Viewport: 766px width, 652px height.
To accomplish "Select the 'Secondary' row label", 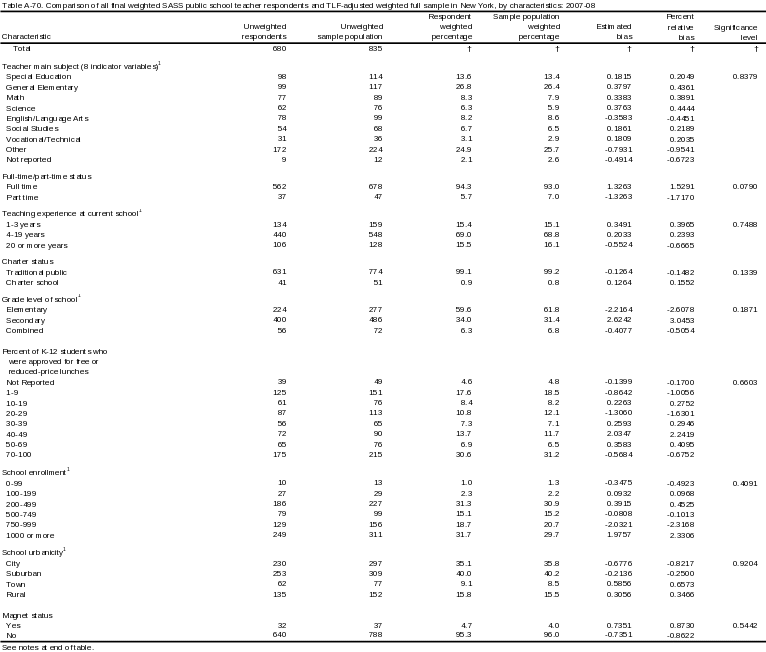I will point(25,320).
